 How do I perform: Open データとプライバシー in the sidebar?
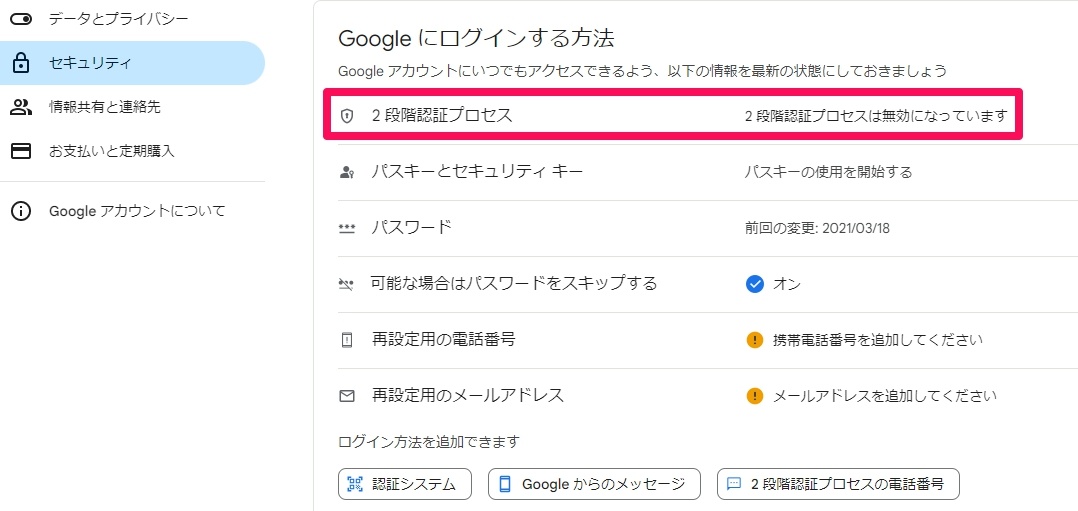(x=118, y=19)
